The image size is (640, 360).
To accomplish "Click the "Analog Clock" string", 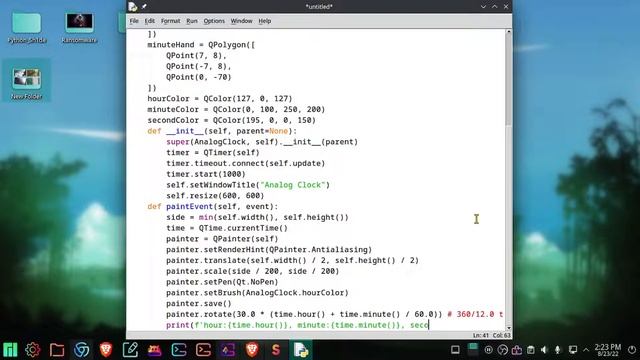I will click(x=293, y=185).
